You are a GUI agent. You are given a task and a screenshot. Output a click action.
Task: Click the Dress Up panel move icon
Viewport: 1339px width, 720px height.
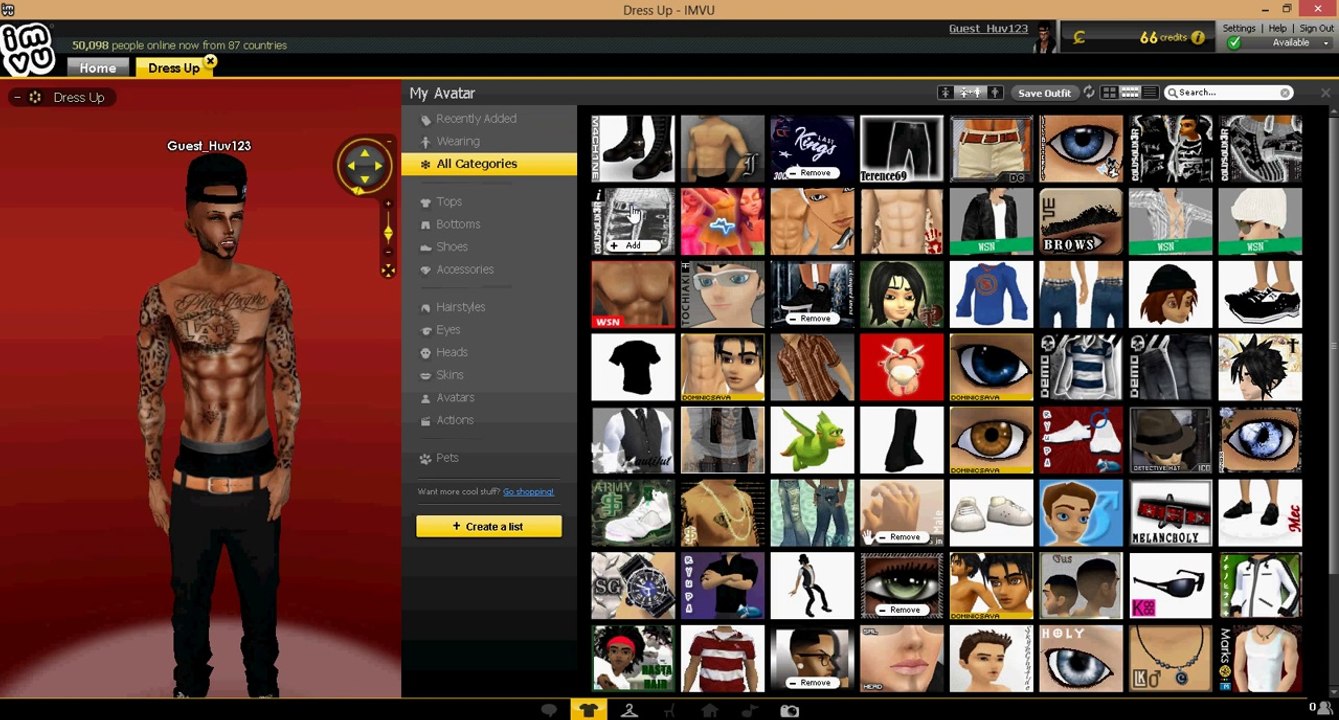click(35, 97)
